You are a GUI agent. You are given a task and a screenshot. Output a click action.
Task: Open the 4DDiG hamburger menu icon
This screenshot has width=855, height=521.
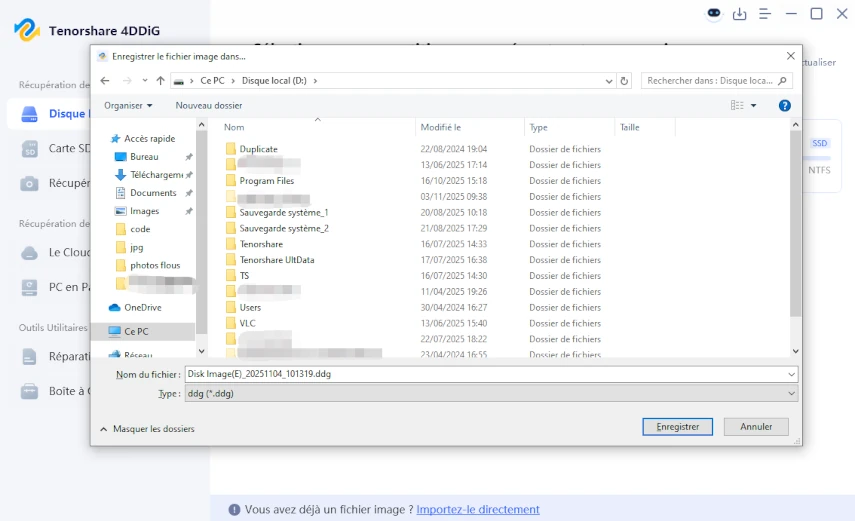pyautogui.click(x=765, y=14)
